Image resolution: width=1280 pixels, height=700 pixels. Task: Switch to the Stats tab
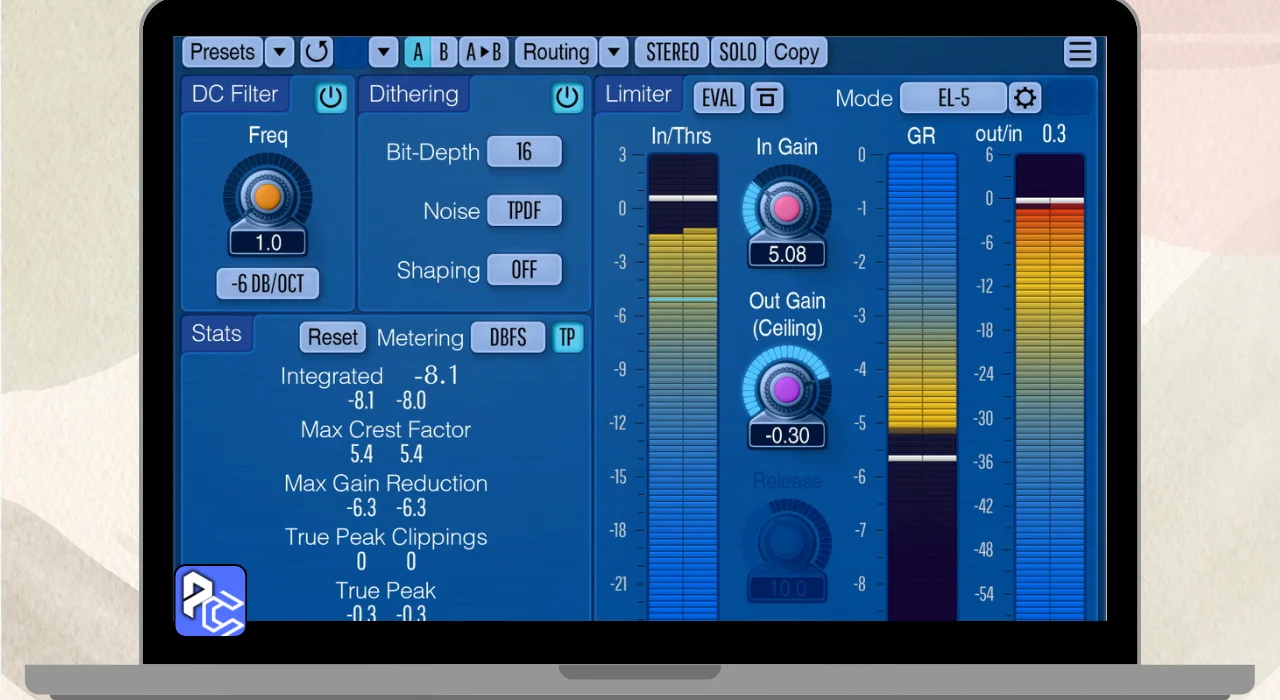pos(217,334)
